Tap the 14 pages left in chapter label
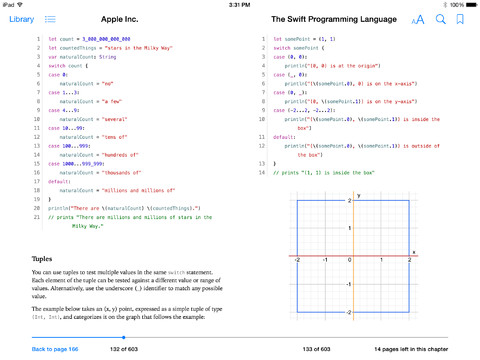Image resolution: width=480 pixels, height=360 pixels. point(411,349)
